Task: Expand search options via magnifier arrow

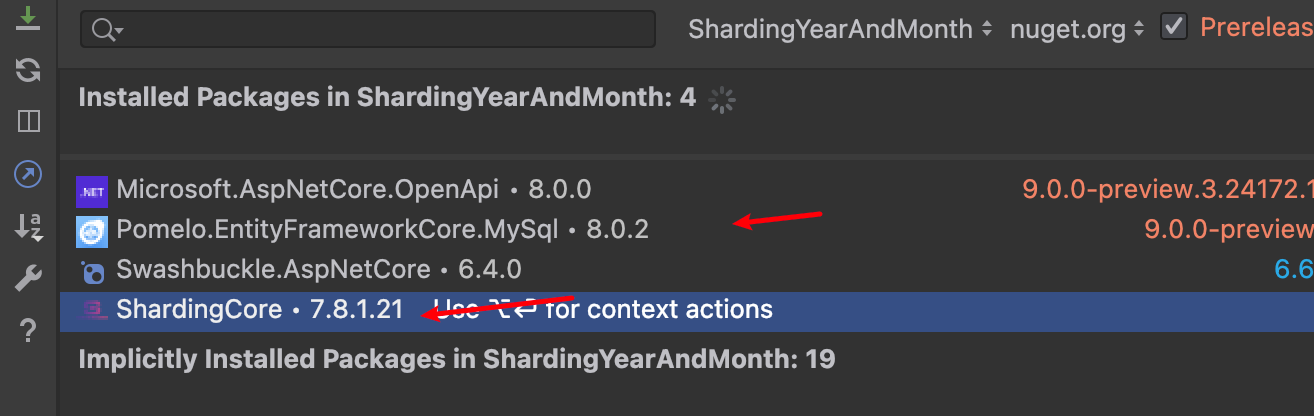Action: 107,30
